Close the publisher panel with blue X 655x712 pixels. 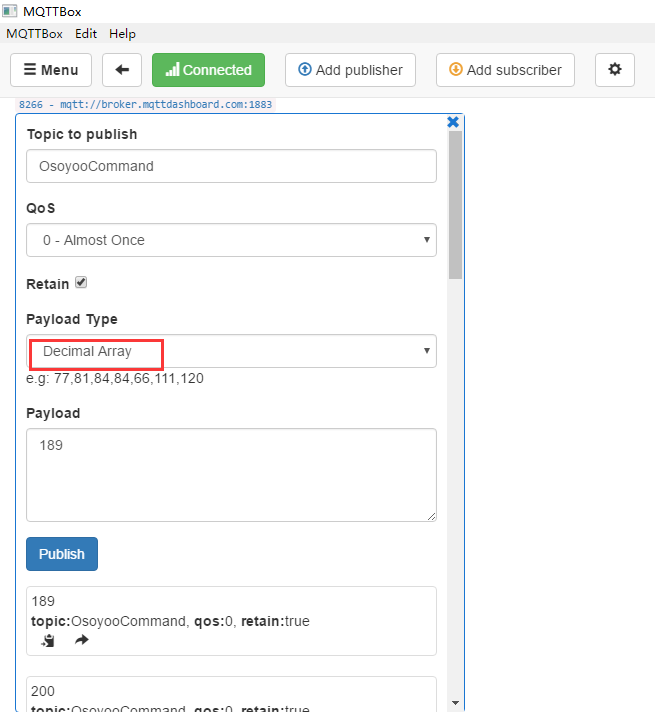[453, 122]
